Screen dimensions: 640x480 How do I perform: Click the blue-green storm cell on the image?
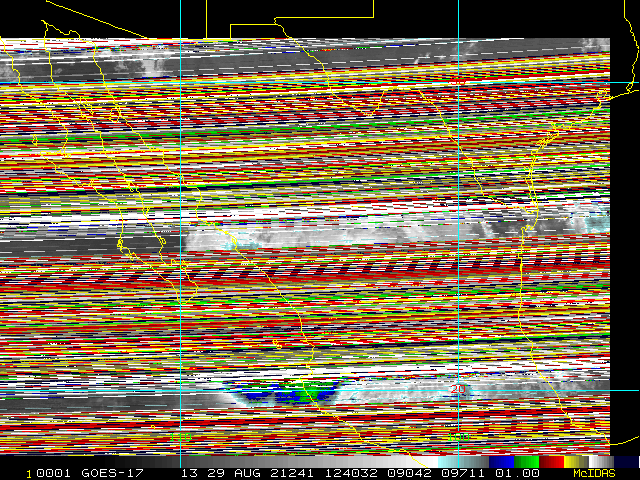click(286, 393)
